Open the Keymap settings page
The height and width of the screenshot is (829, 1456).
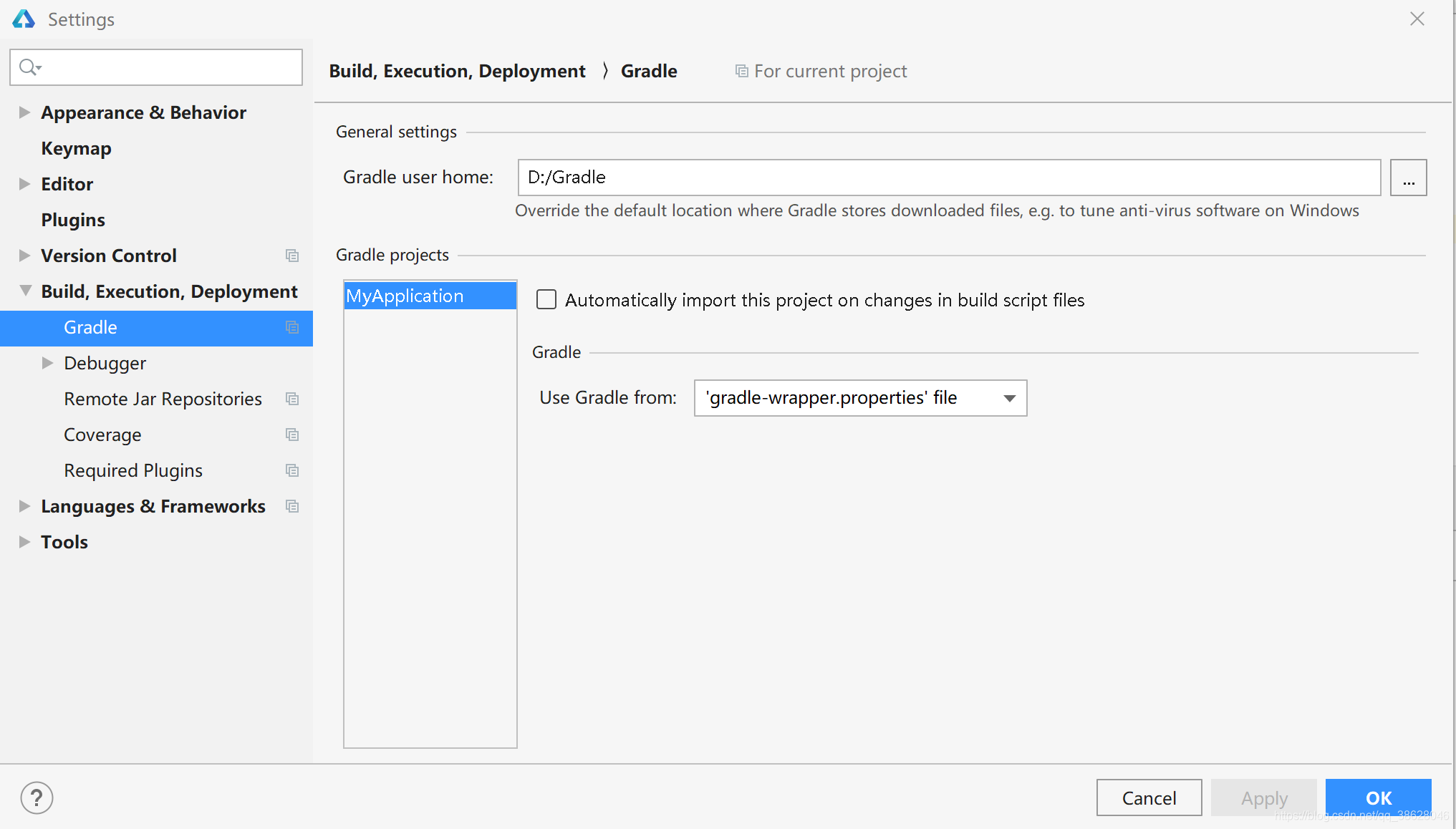pyautogui.click(x=76, y=148)
